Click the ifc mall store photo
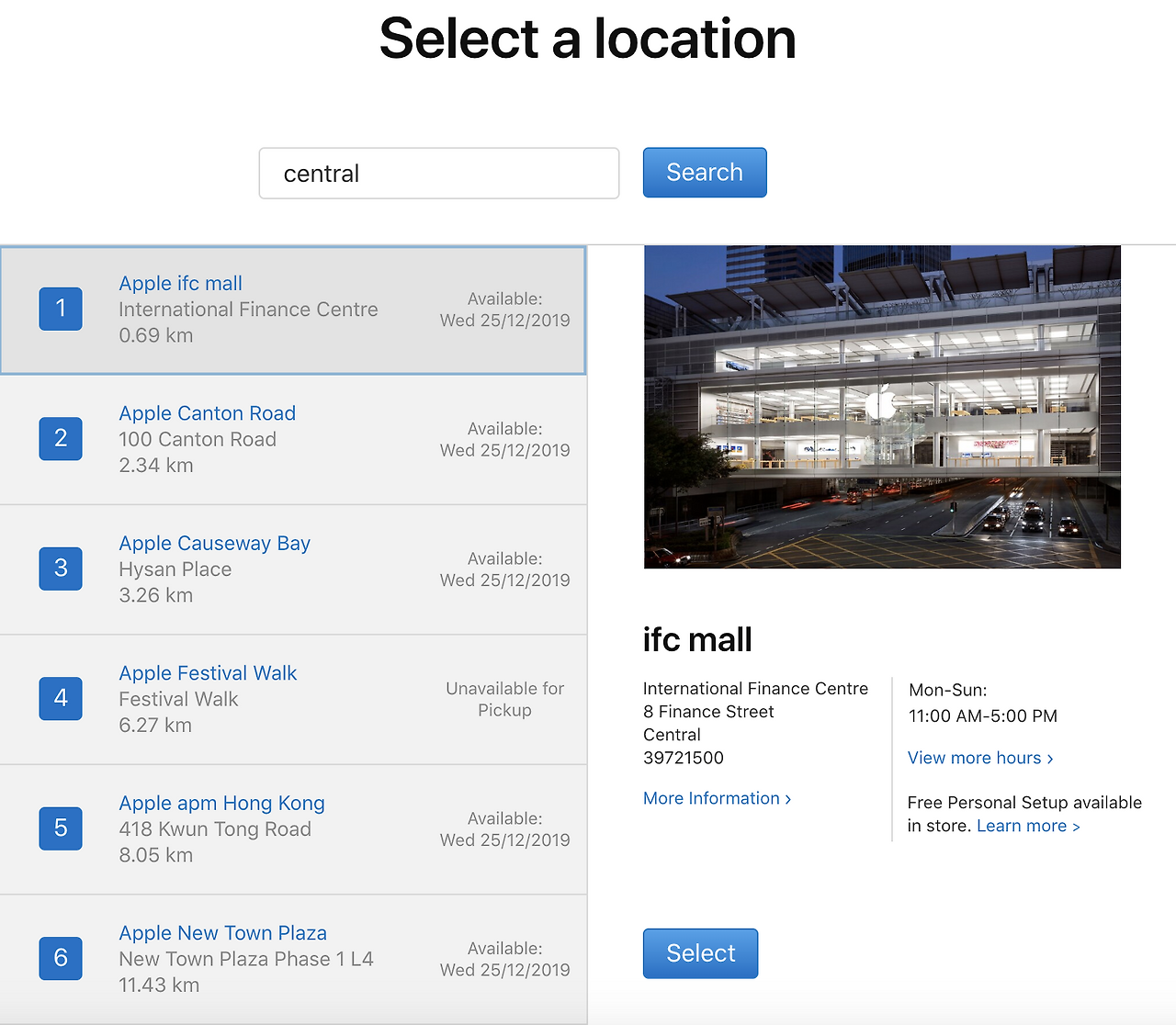 [882, 407]
